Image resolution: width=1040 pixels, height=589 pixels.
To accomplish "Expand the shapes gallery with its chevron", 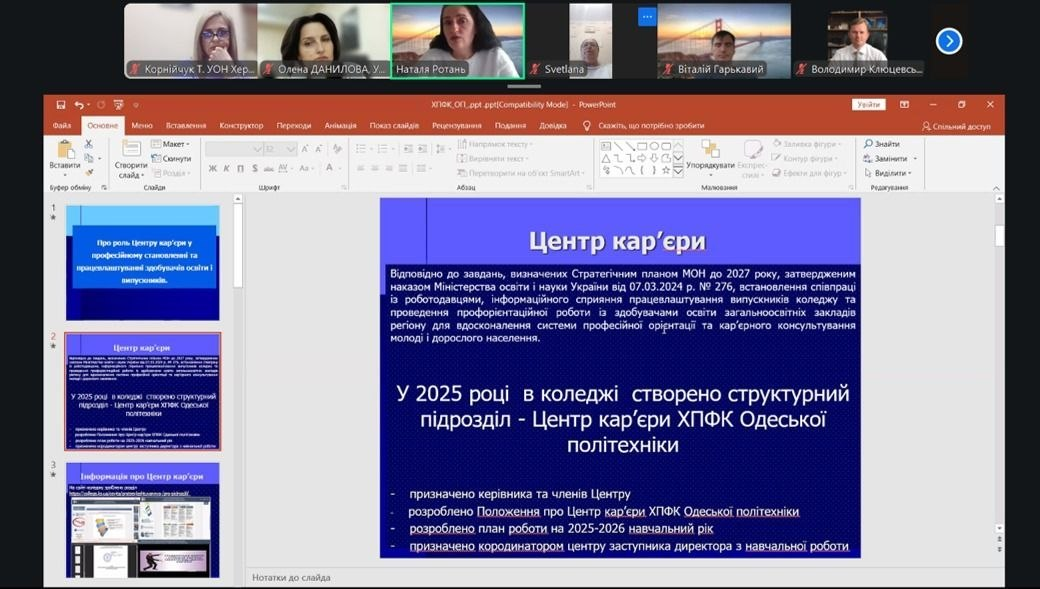I will pyautogui.click(x=679, y=171).
